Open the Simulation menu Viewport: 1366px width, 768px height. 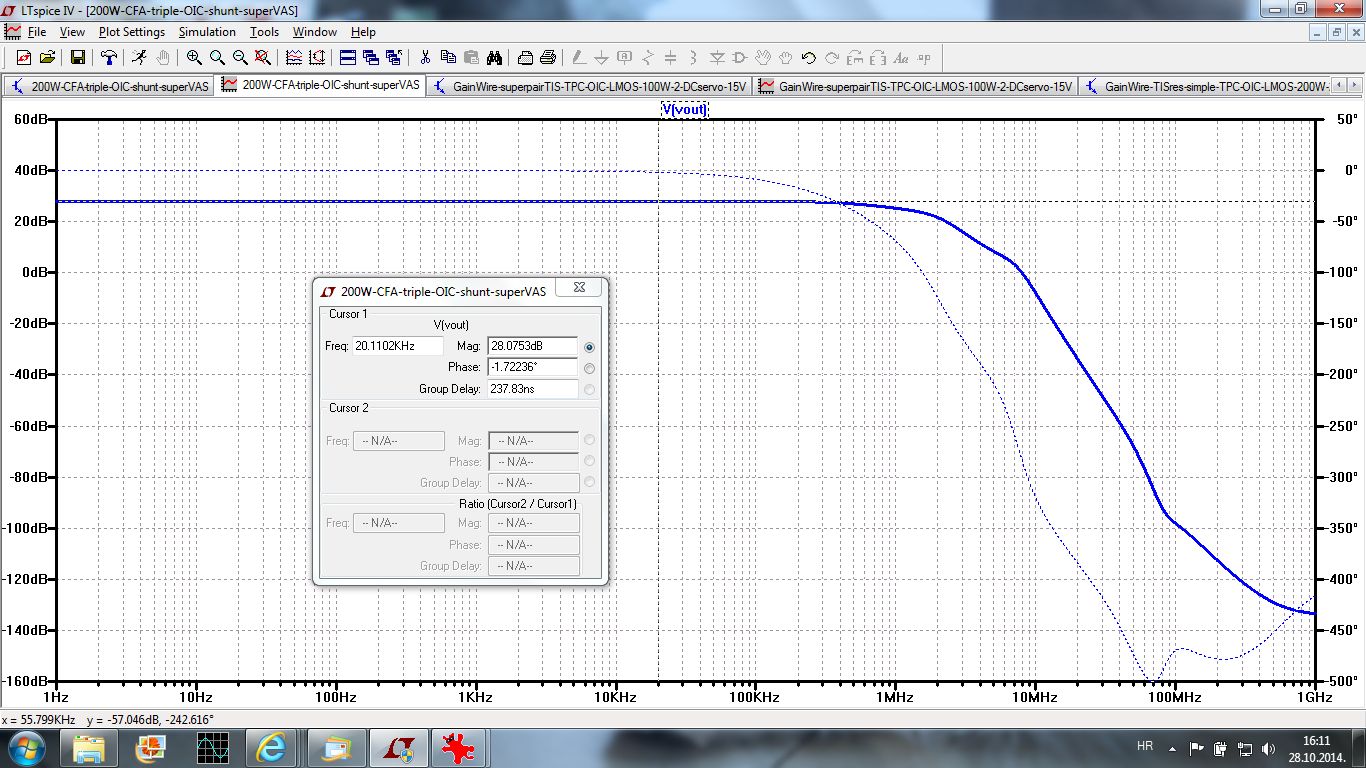(207, 32)
